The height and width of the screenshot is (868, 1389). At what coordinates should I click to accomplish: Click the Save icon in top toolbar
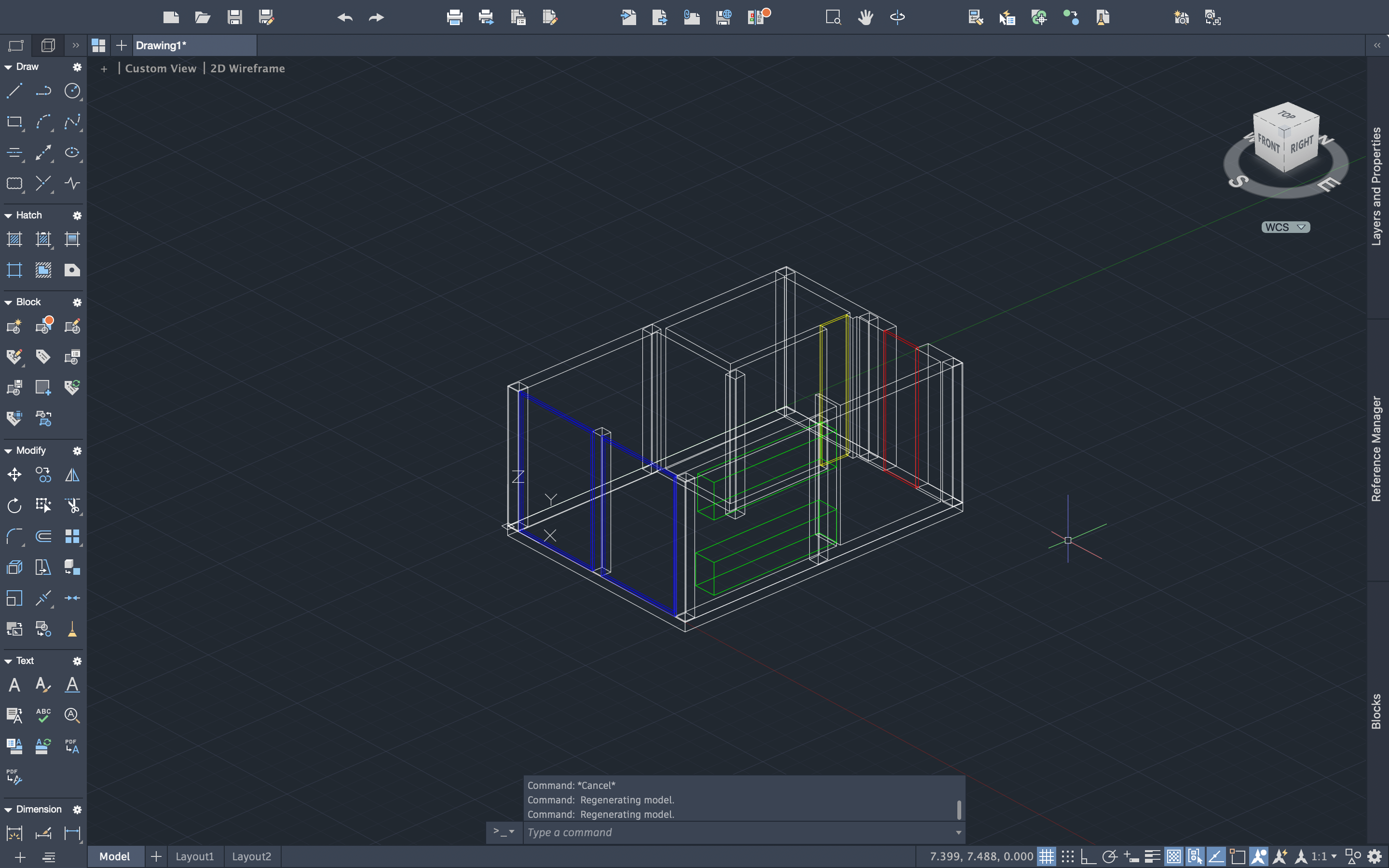pos(235,17)
